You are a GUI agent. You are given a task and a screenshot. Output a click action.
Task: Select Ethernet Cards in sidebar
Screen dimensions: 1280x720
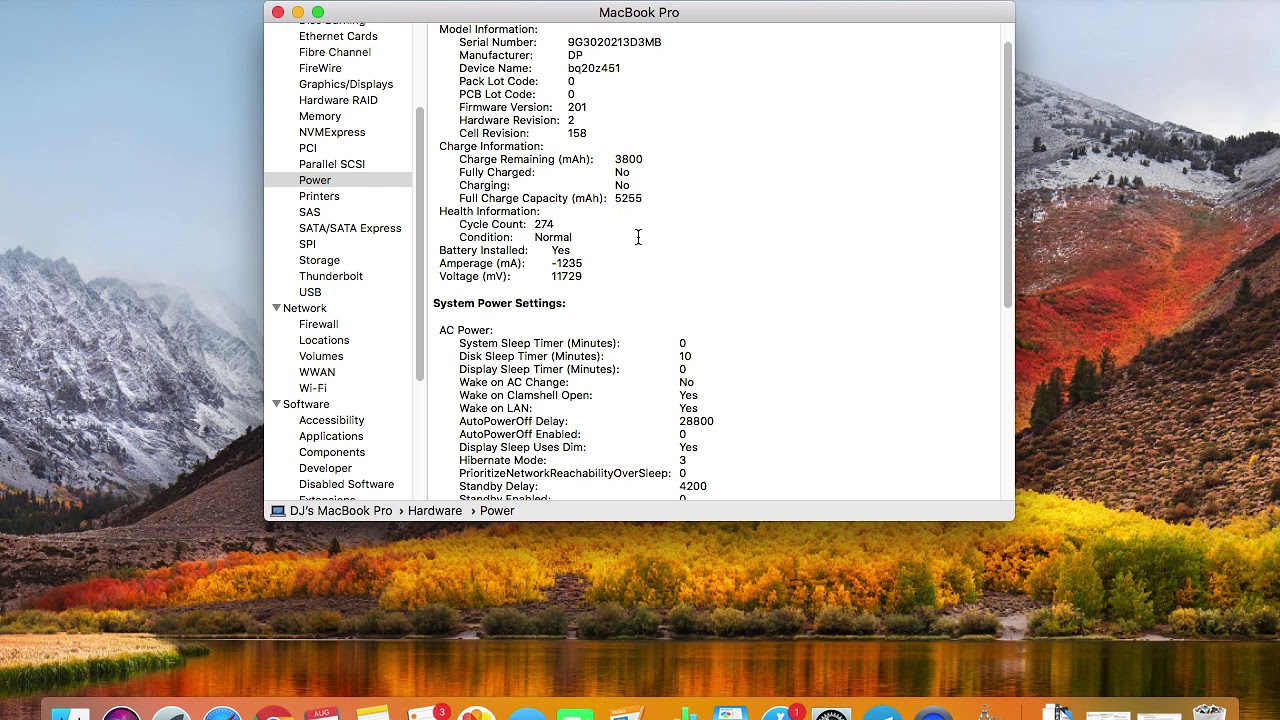pos(338,36)
